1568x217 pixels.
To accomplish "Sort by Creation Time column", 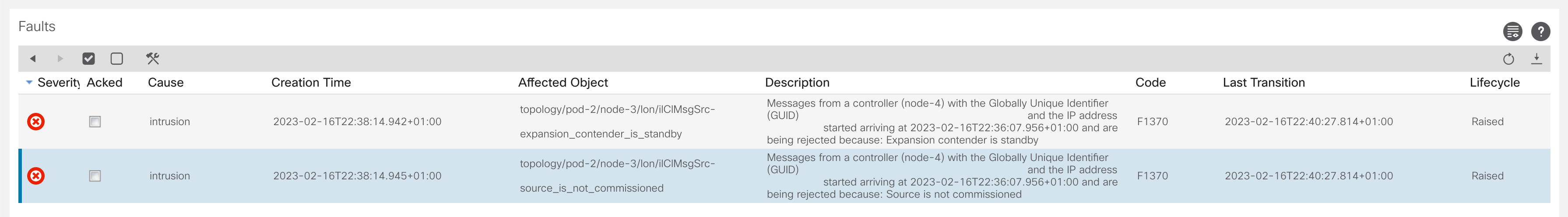I will click(311, 83).
